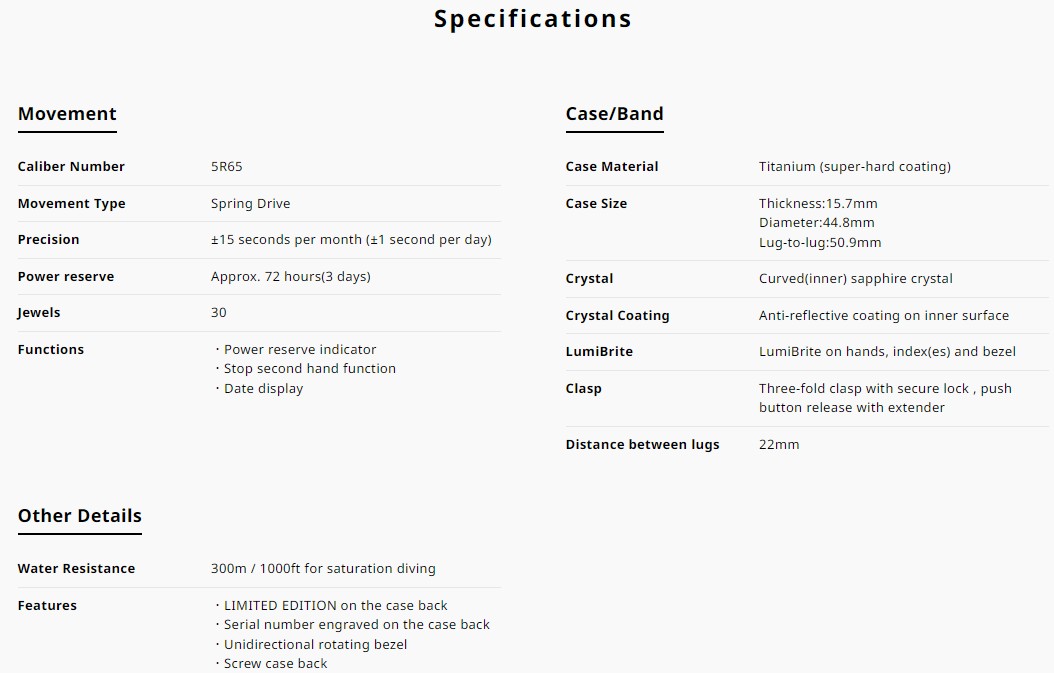The height and width of the screenshot is (673, 1054).
Task: Click the Jewels value 30
Action: (218, 313)
